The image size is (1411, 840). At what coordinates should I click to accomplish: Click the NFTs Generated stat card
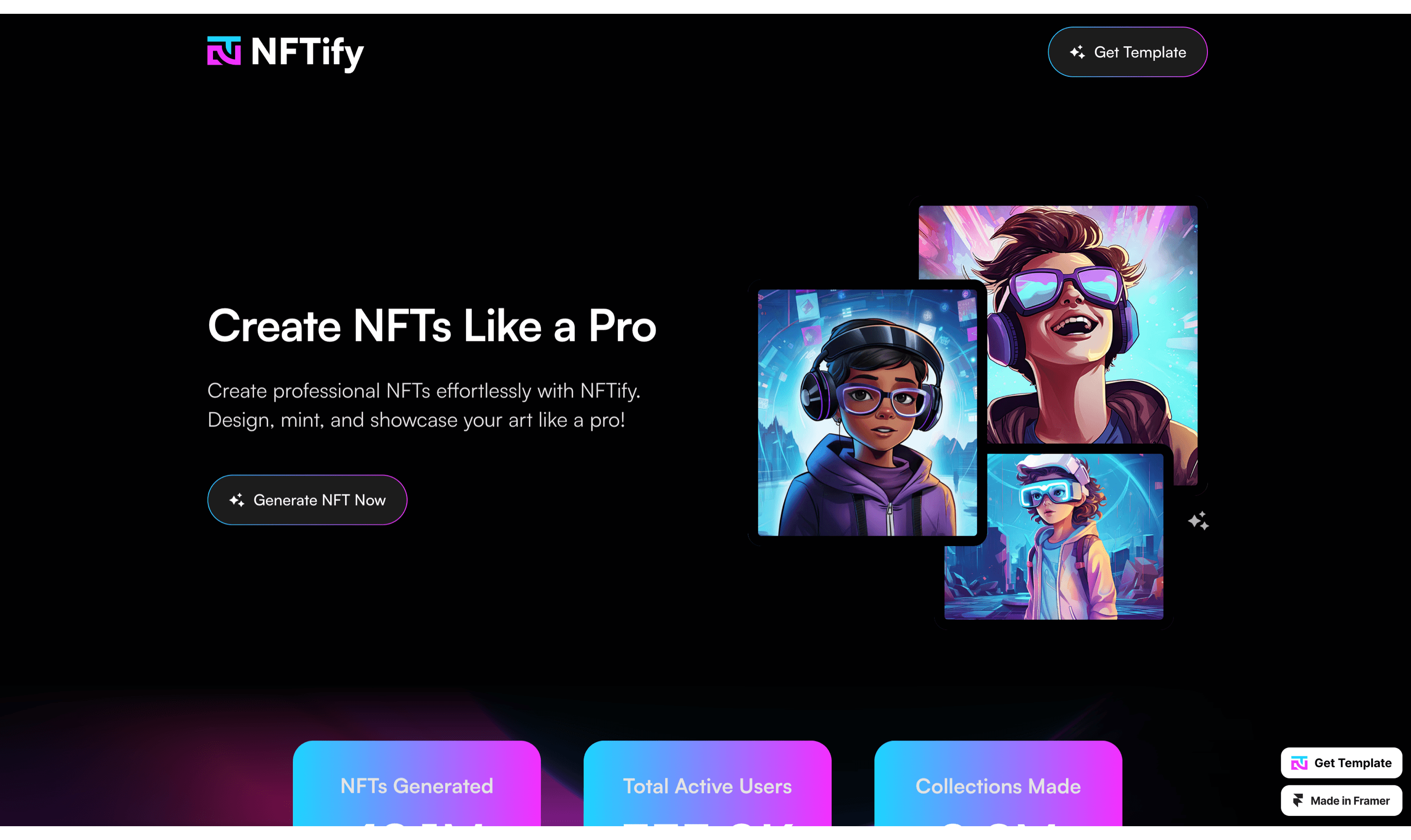coord(417,783)
